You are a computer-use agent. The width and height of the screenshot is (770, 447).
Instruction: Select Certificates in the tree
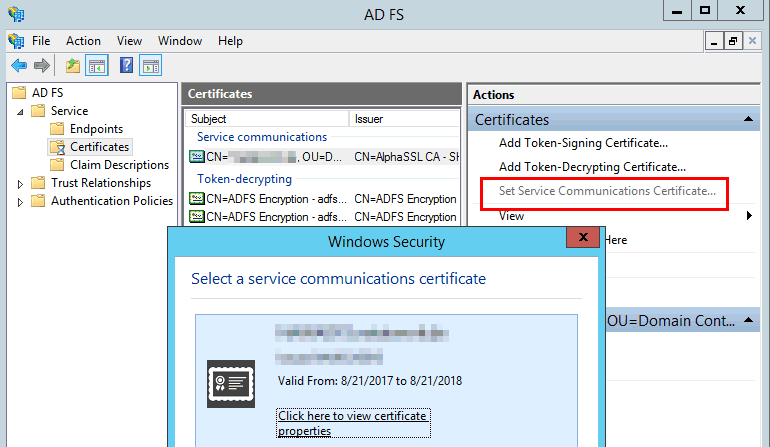coord(99,147)
